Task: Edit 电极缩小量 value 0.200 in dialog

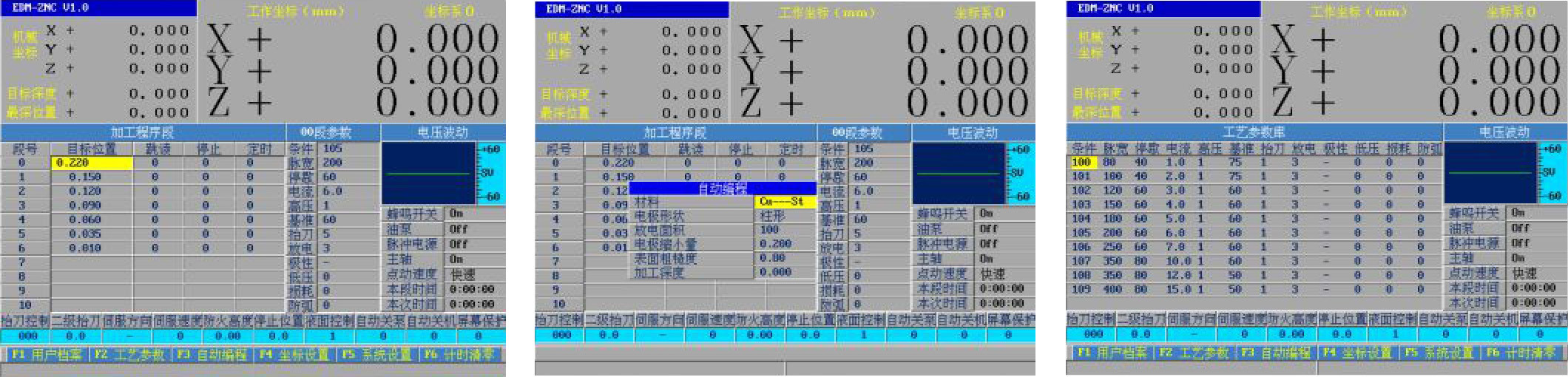Action: click(785, 244)
